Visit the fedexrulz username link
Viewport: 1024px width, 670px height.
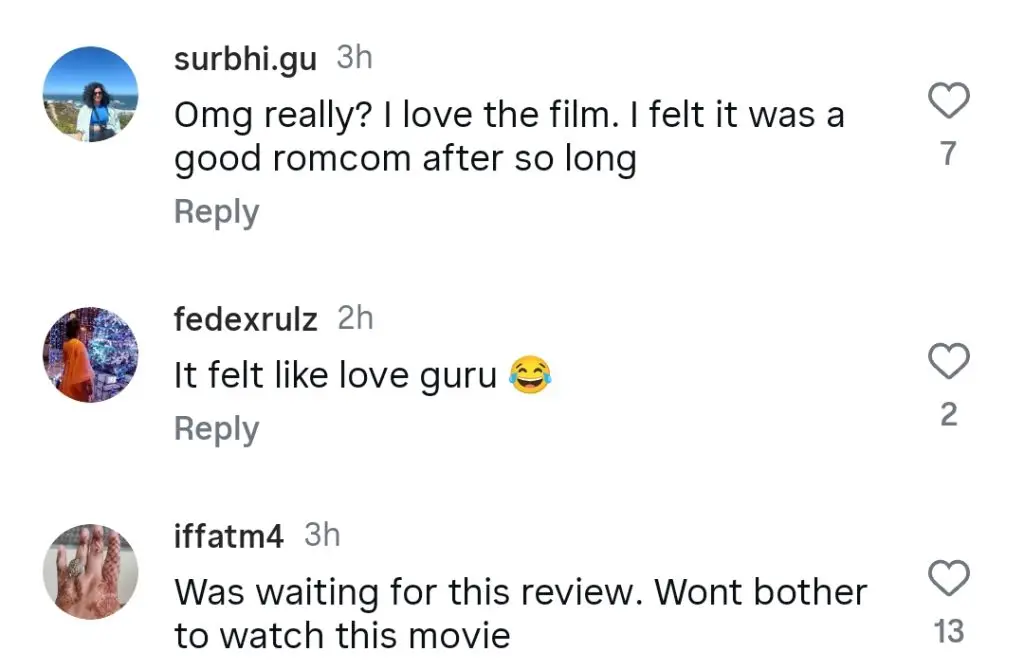click(245, 320)
